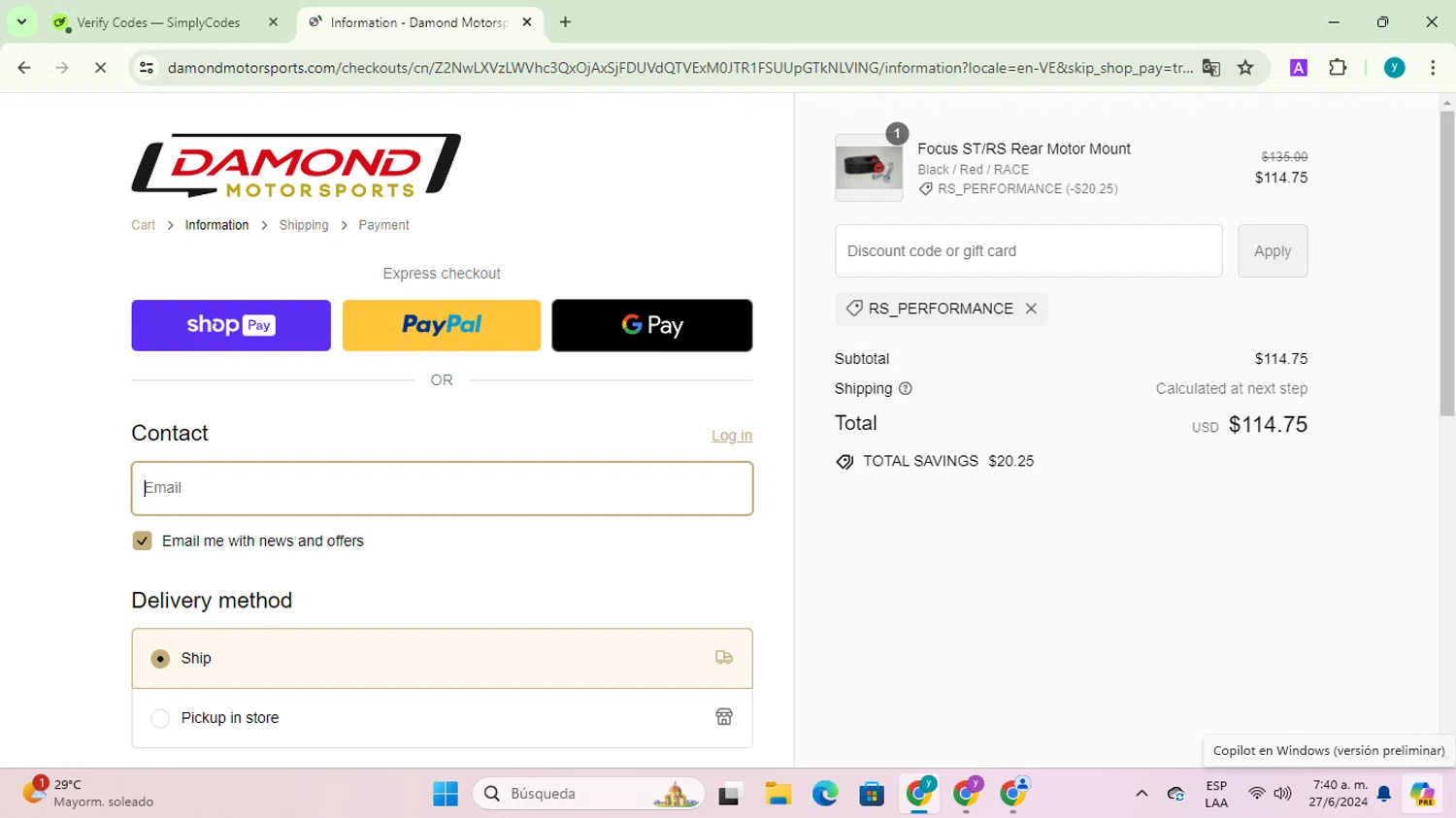
Task: Remove the RS_PERFORMANCE discount code
Action: click(1031, 309)
